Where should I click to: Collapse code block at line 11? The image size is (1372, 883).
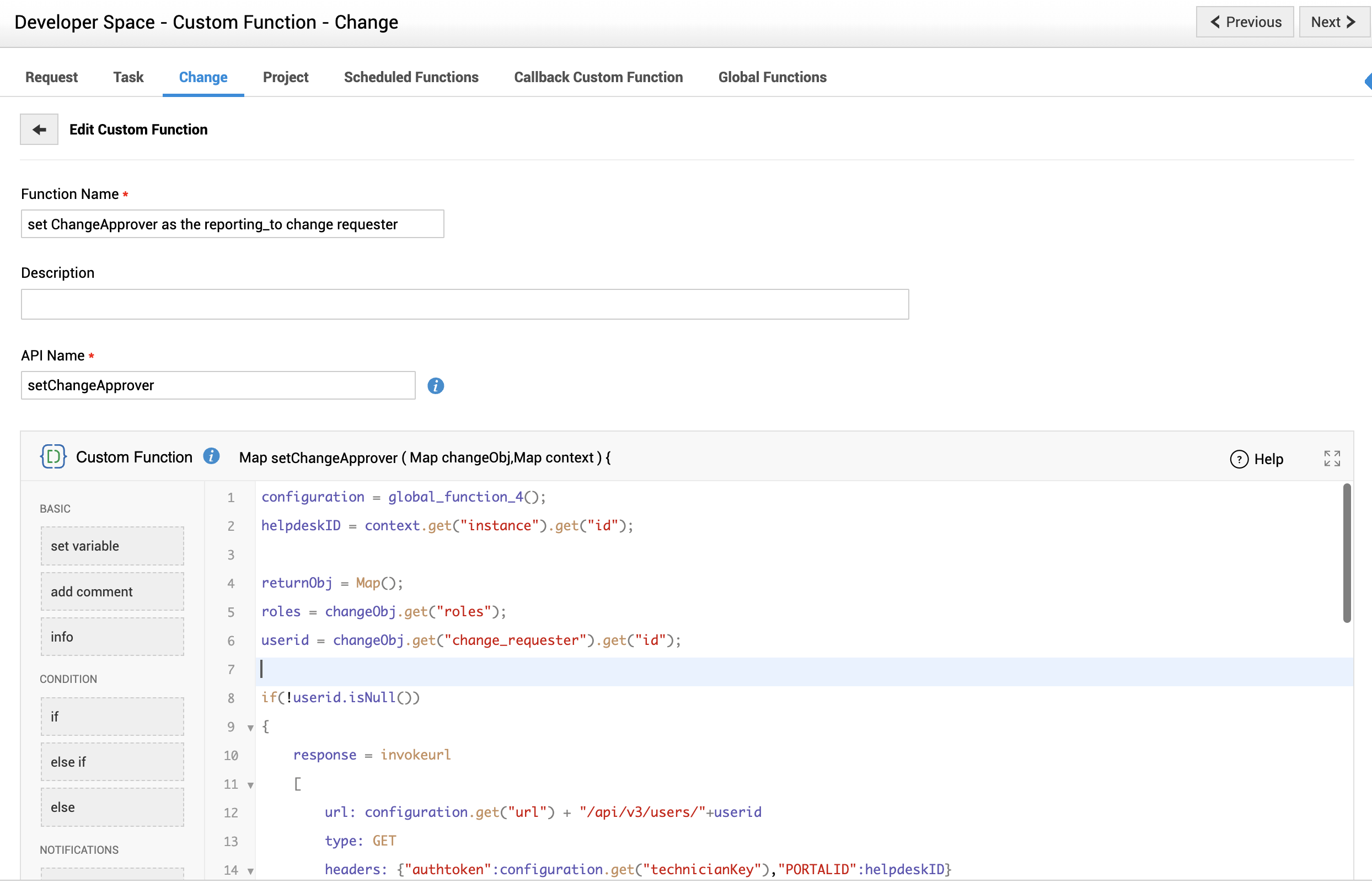pos(251,785)
